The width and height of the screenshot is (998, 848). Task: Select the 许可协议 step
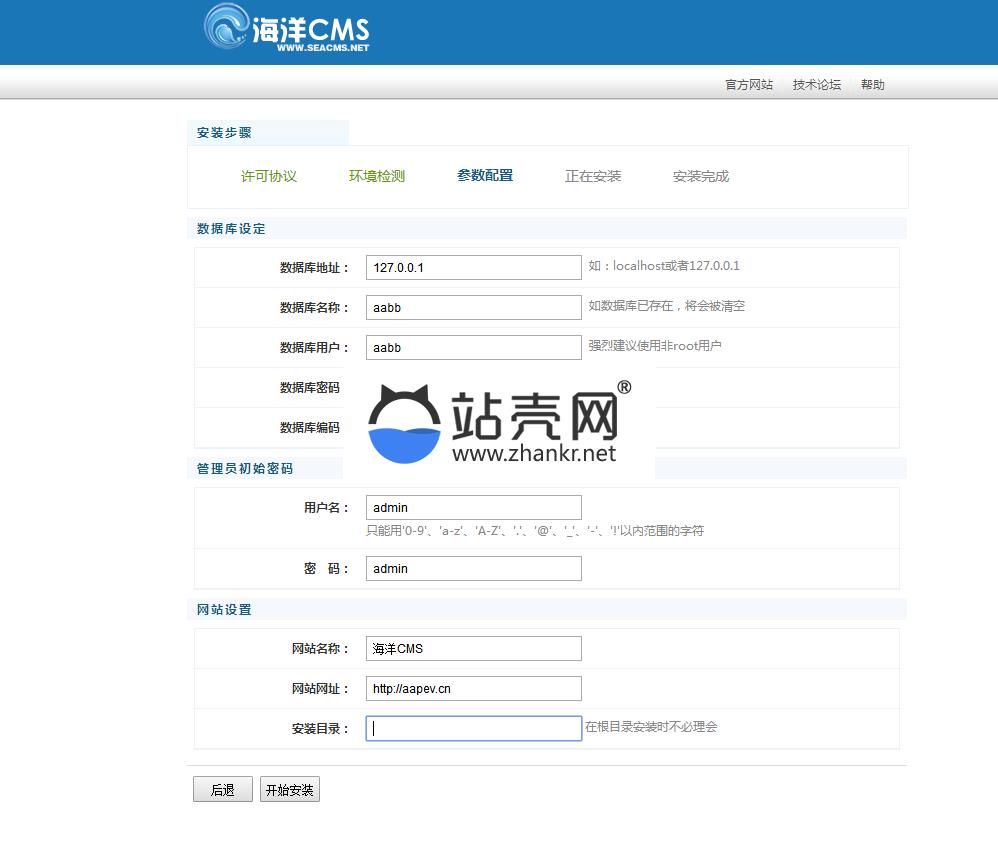269,176
